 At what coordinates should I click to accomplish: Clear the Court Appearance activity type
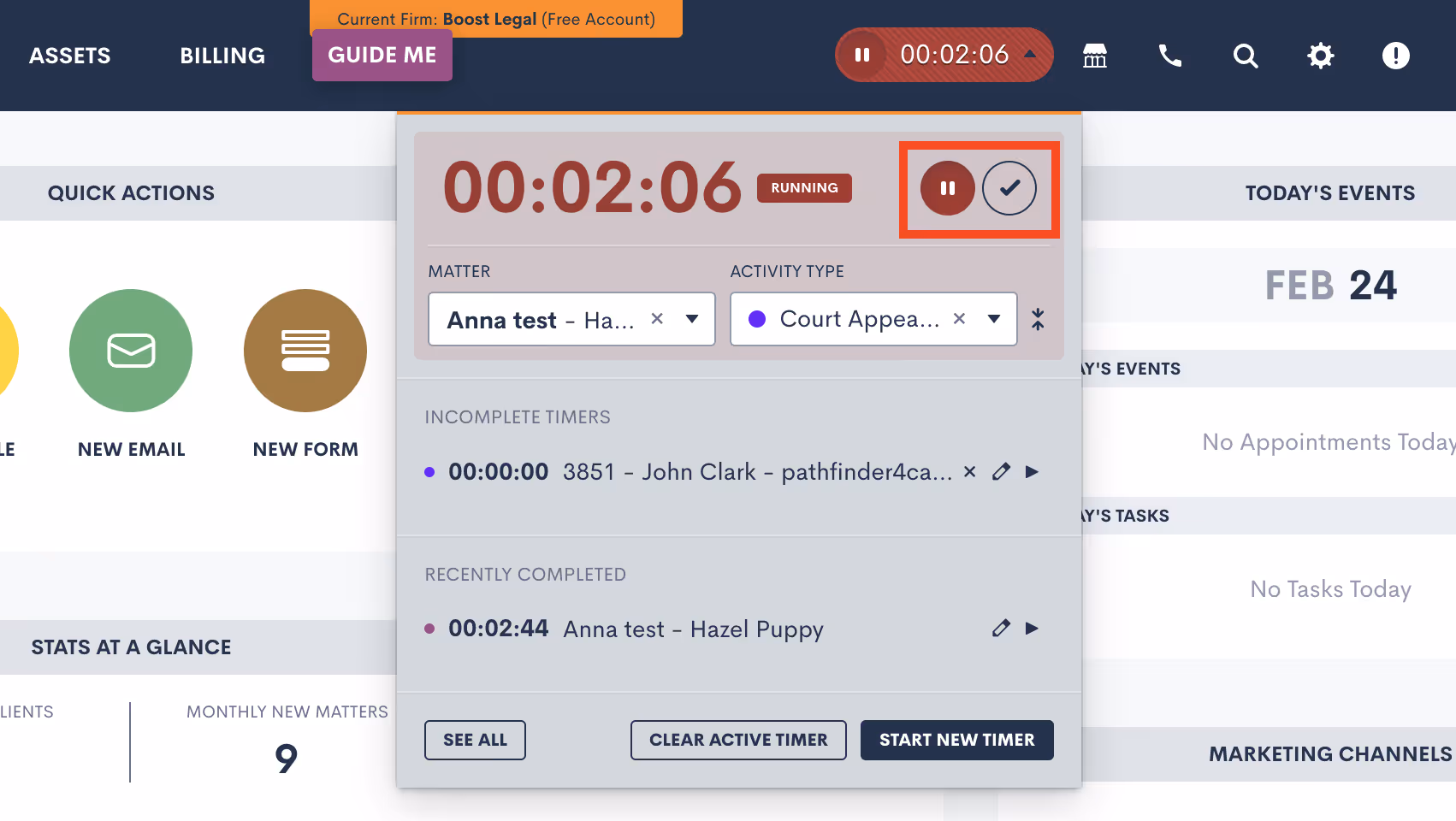pos(959,318)
